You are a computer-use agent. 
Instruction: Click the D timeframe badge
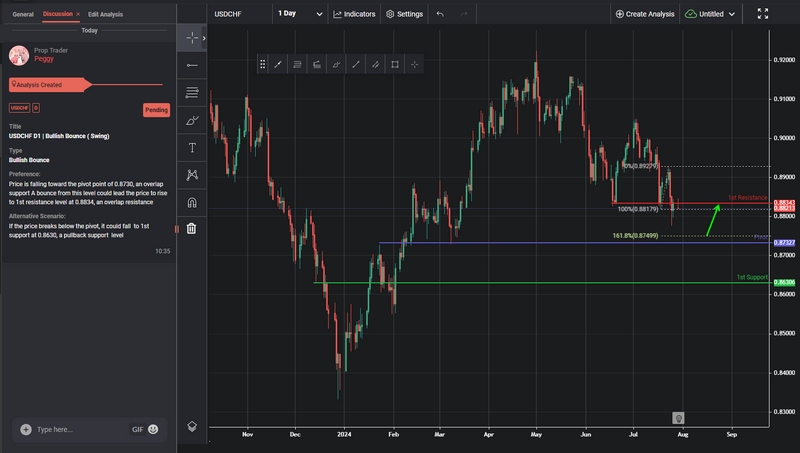coord(36,108)
